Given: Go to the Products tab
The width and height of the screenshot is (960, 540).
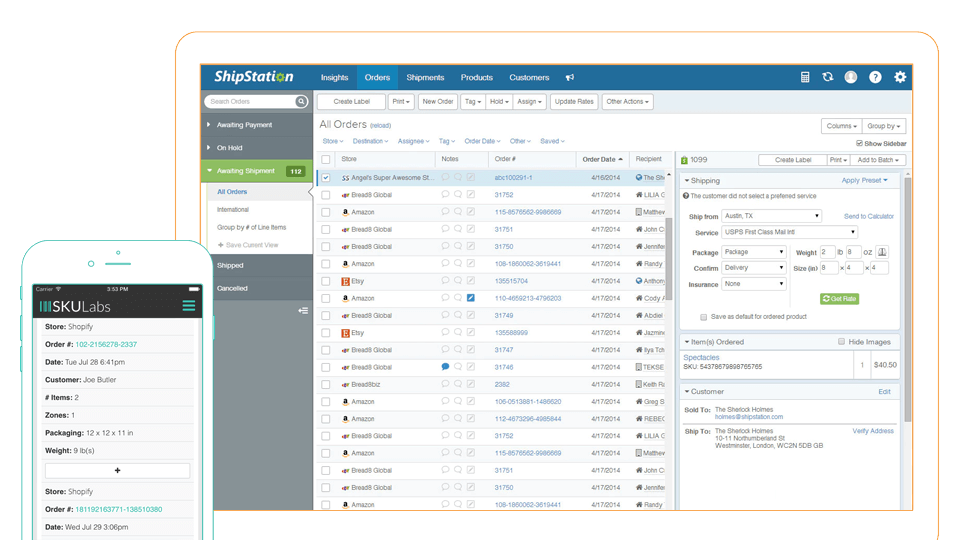Looking at the screenshot, I should click(x=476, y=78).
